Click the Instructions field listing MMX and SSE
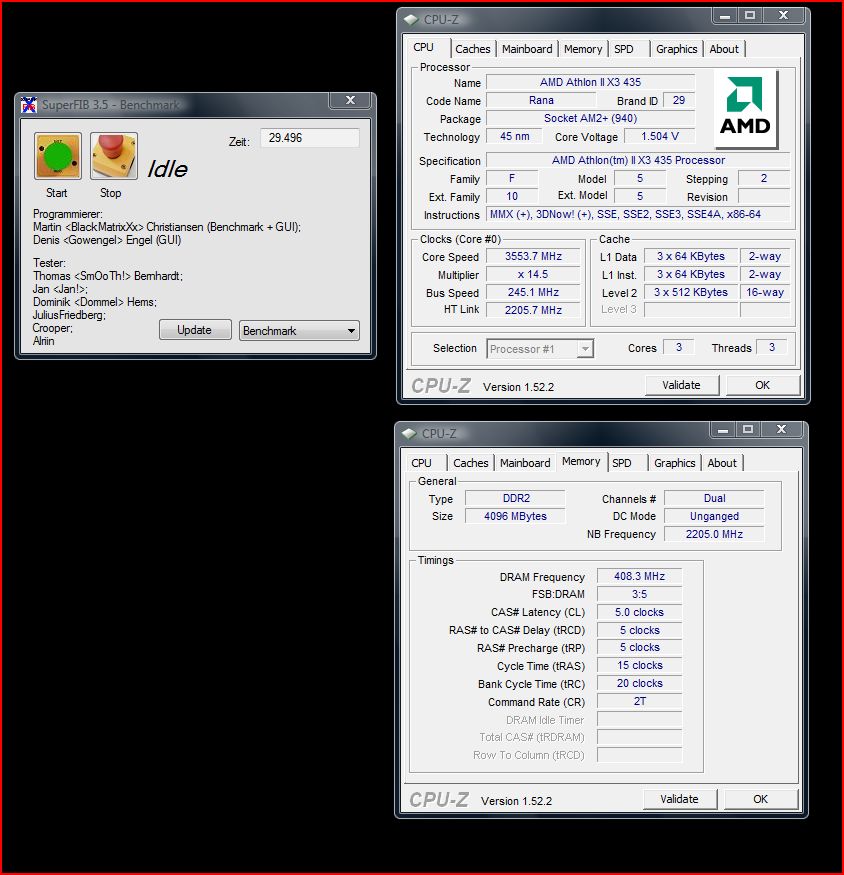 pos(637,214)
